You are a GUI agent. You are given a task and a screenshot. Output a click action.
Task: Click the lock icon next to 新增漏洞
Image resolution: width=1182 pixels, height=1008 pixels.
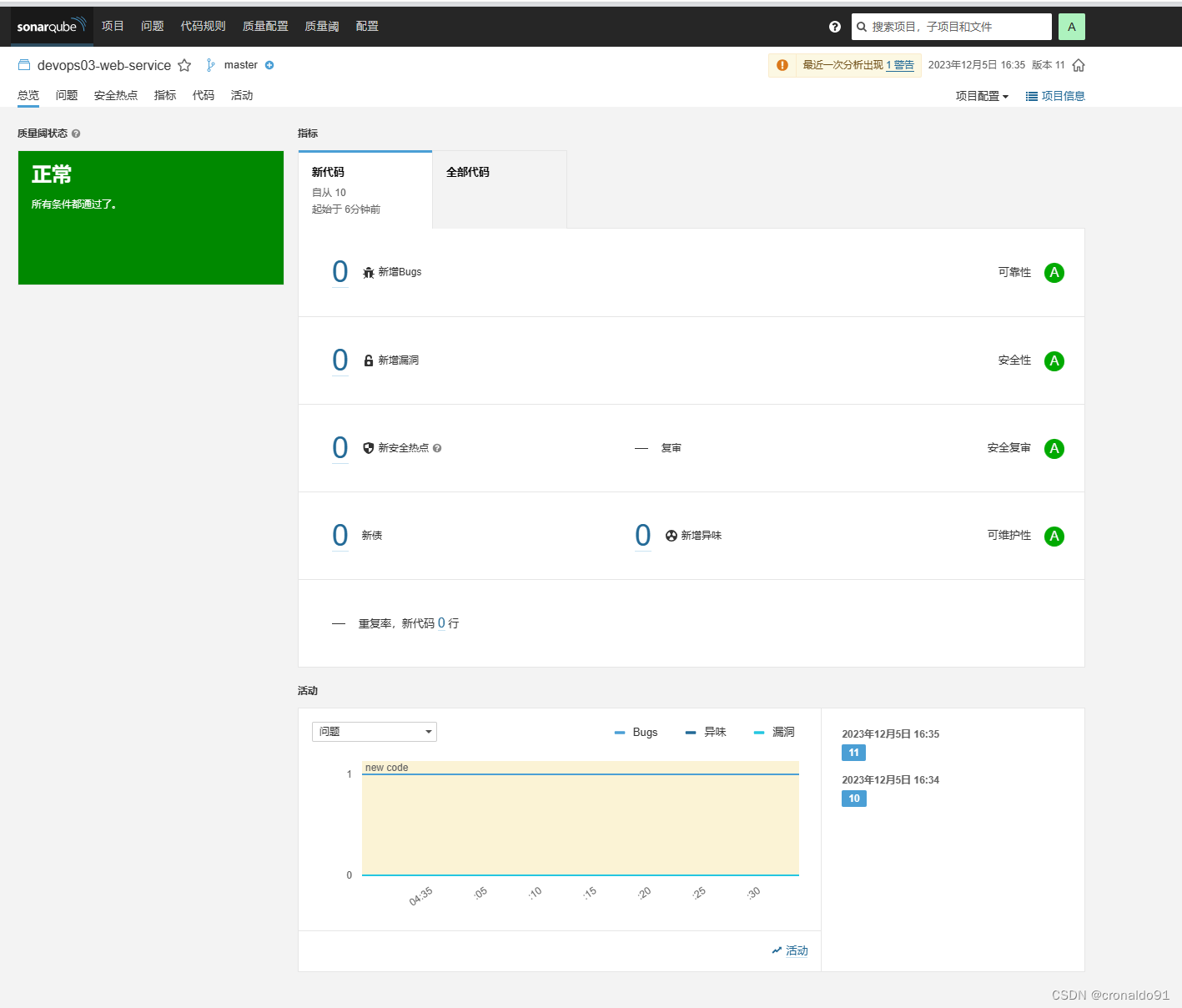(369, 360)
